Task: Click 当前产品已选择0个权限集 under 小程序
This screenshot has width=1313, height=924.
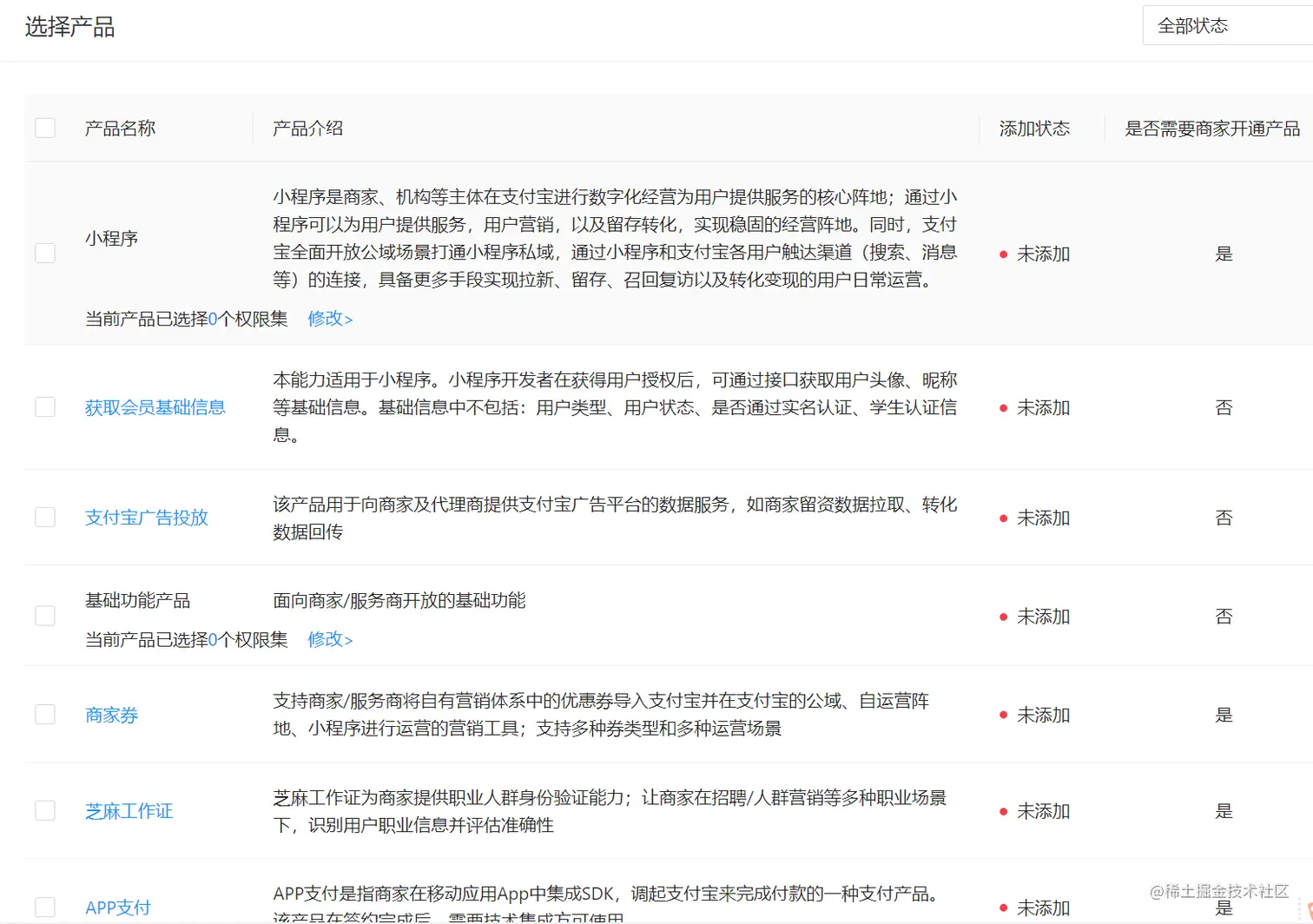Action: pyautogui.click(x=186, y=319)
